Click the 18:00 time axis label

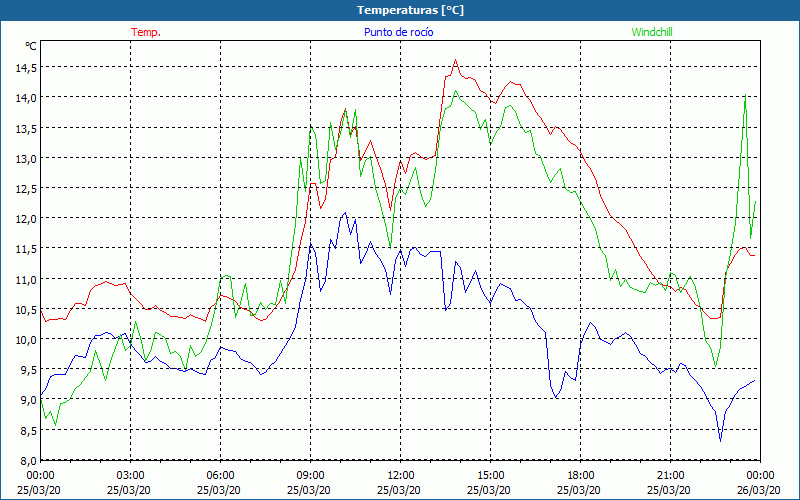(x=581, y=476)
